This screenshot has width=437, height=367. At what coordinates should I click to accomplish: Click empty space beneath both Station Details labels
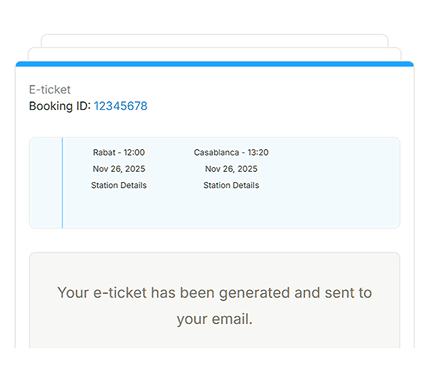coord(175,208)
